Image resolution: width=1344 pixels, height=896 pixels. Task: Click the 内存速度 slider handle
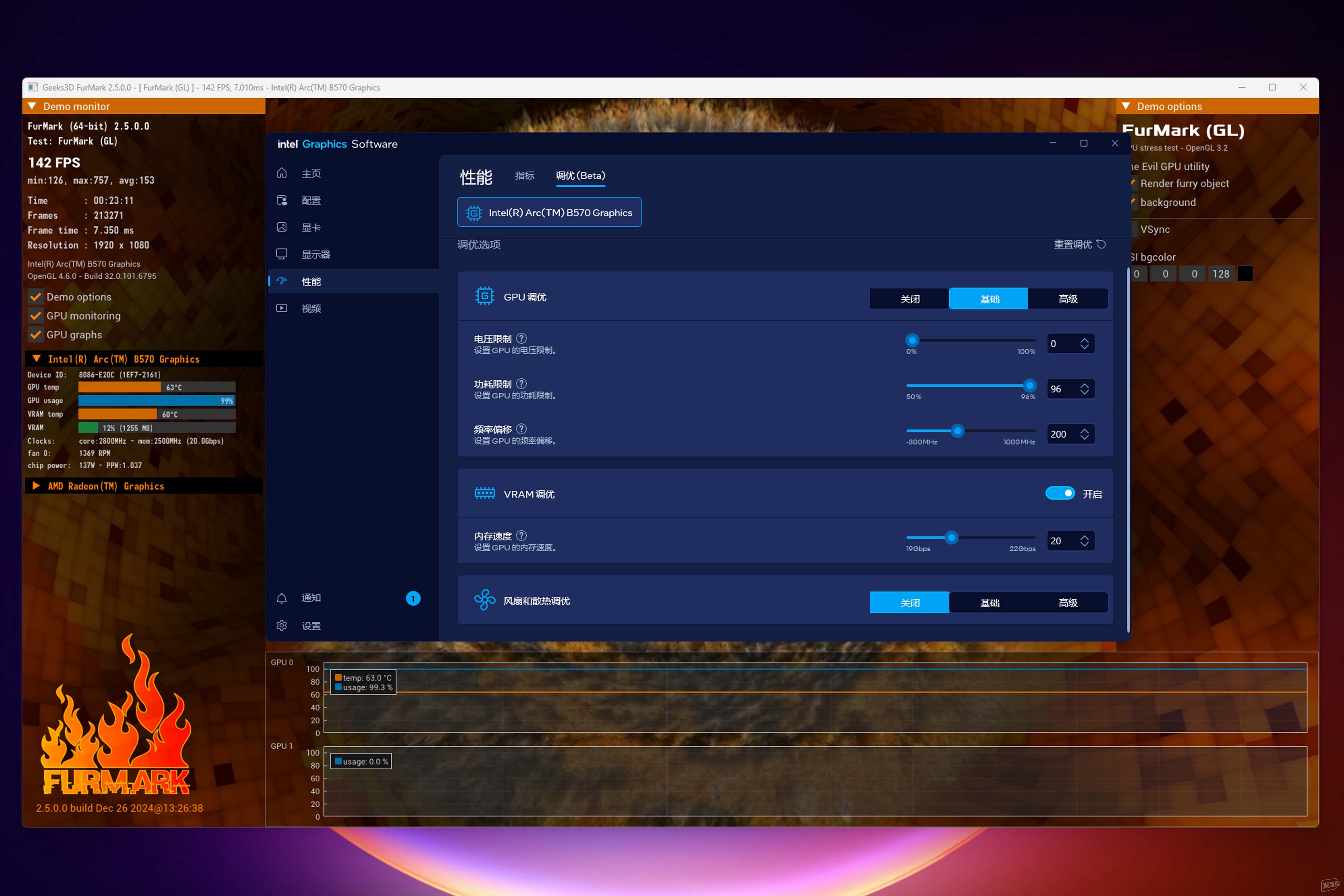pyautogui.click(x=951, y=537)
